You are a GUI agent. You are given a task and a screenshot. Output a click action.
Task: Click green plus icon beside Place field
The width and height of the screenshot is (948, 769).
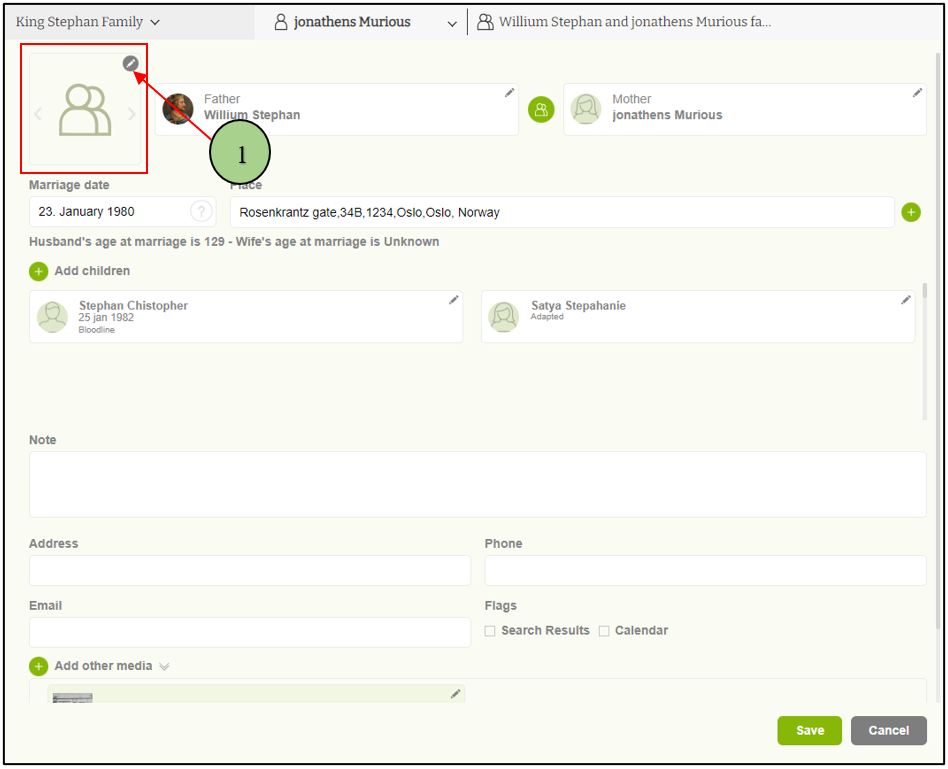click(910, 212)
